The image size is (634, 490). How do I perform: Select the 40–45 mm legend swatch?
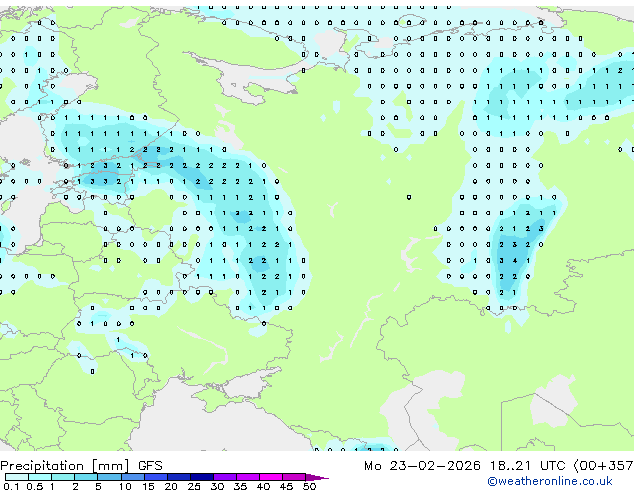point(271,477)
